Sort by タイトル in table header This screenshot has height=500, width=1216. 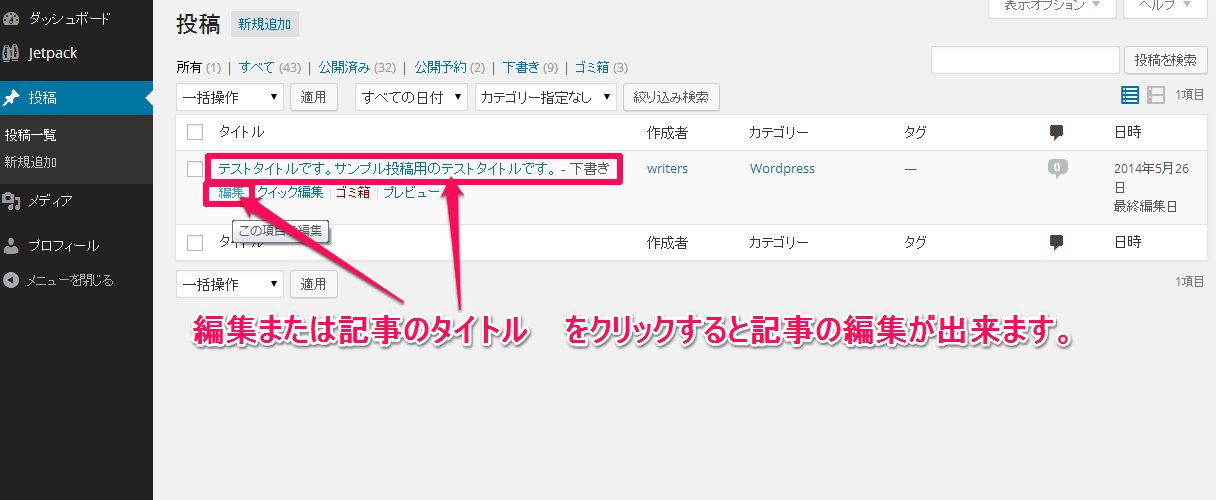241,132
